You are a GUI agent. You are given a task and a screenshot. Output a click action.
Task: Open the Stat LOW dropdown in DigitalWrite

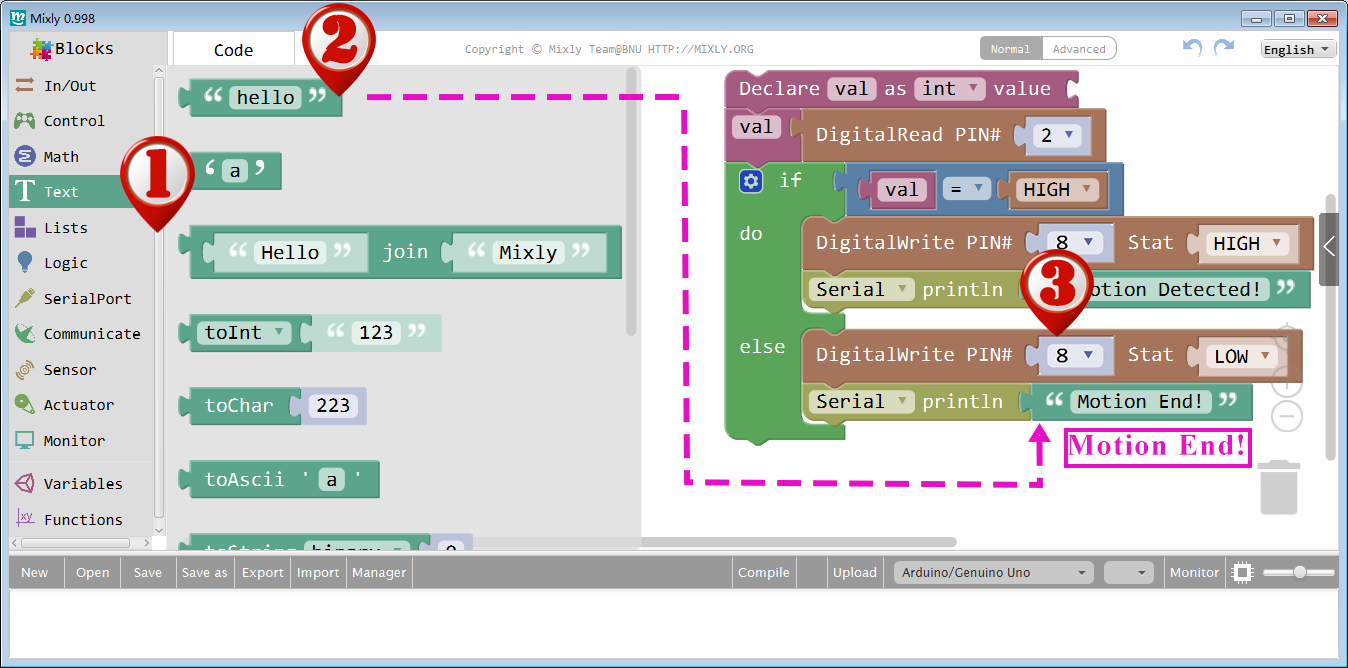coord(1240,355)
